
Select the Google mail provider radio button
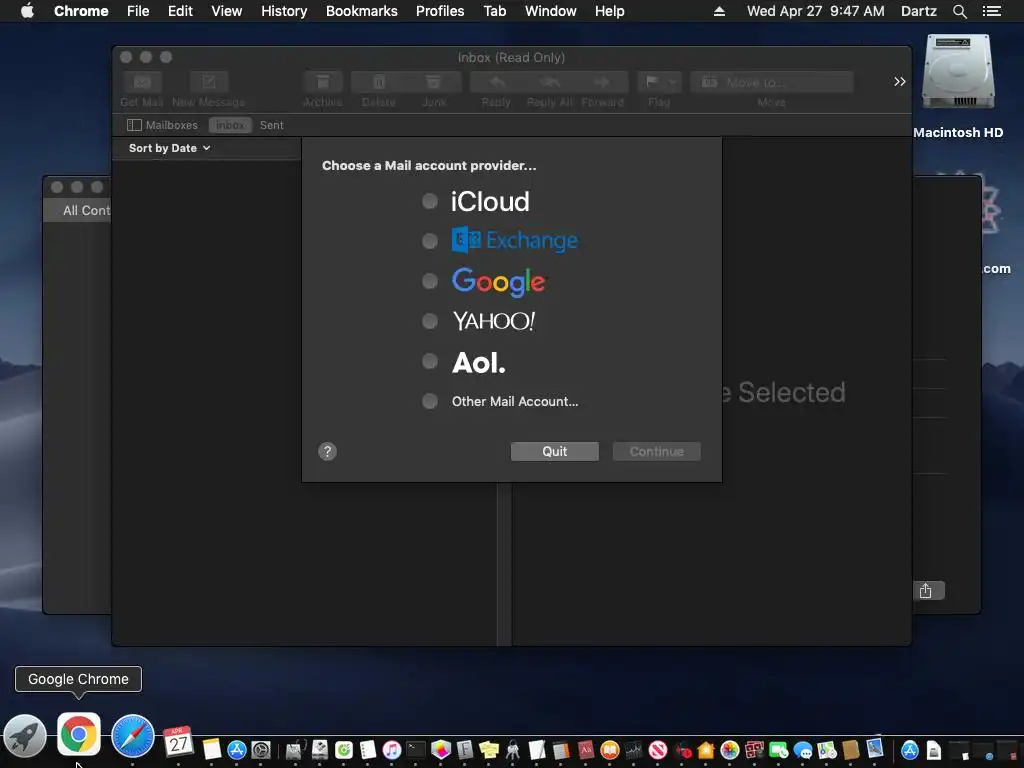[x=430, y=281]
